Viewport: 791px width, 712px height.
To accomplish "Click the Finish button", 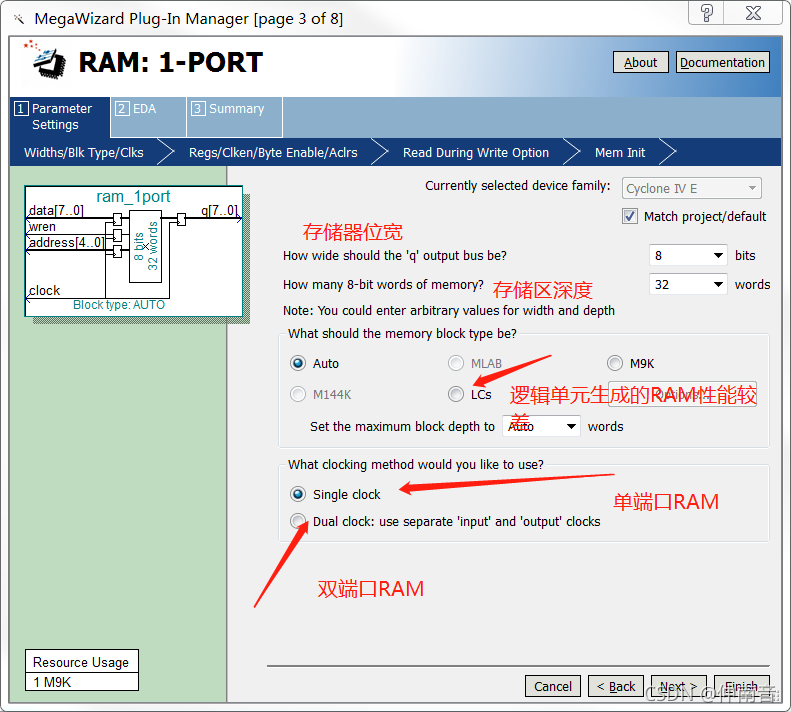I will [742, 686].
